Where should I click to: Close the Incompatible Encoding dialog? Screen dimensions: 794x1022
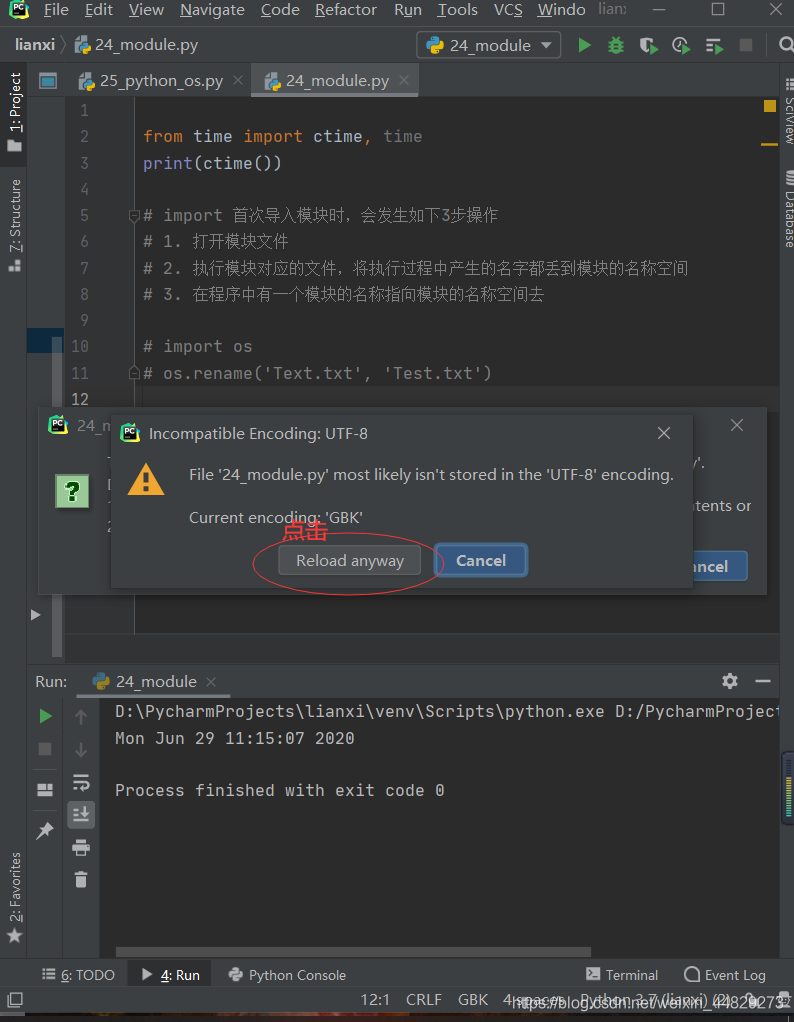[664, 433]
